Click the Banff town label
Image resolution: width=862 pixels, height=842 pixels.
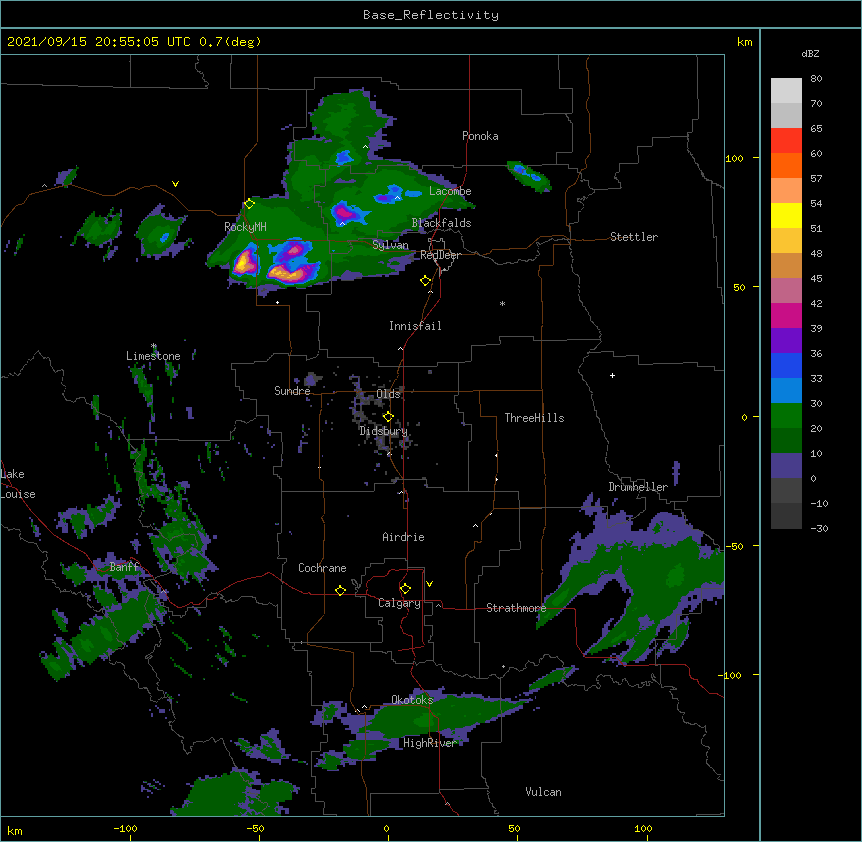pos(124,567)
